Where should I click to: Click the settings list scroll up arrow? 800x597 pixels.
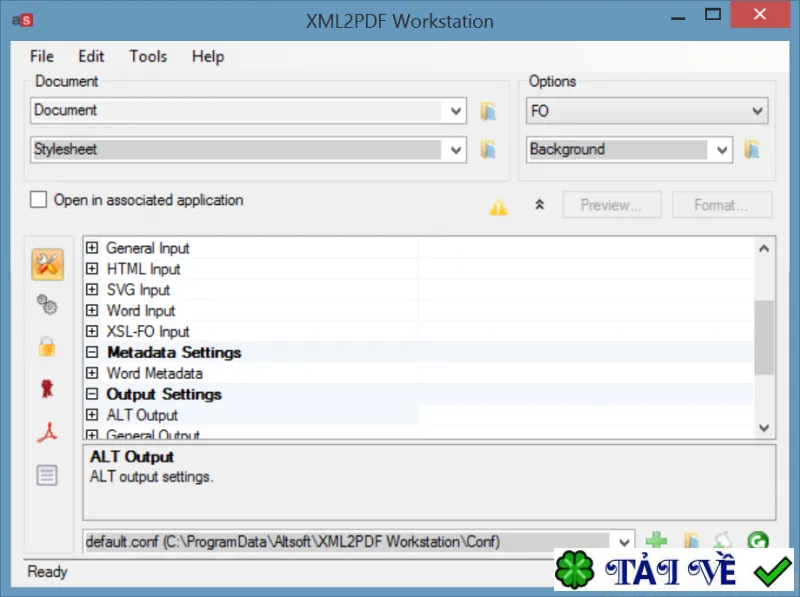764,249
